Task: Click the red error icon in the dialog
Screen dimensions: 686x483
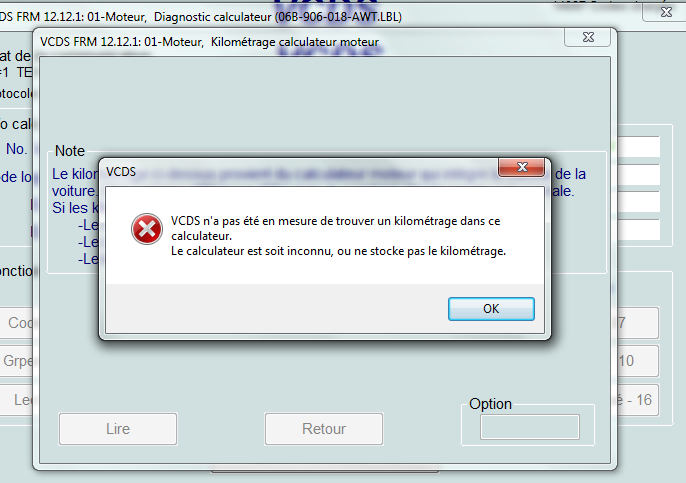Action: point(147,229)
